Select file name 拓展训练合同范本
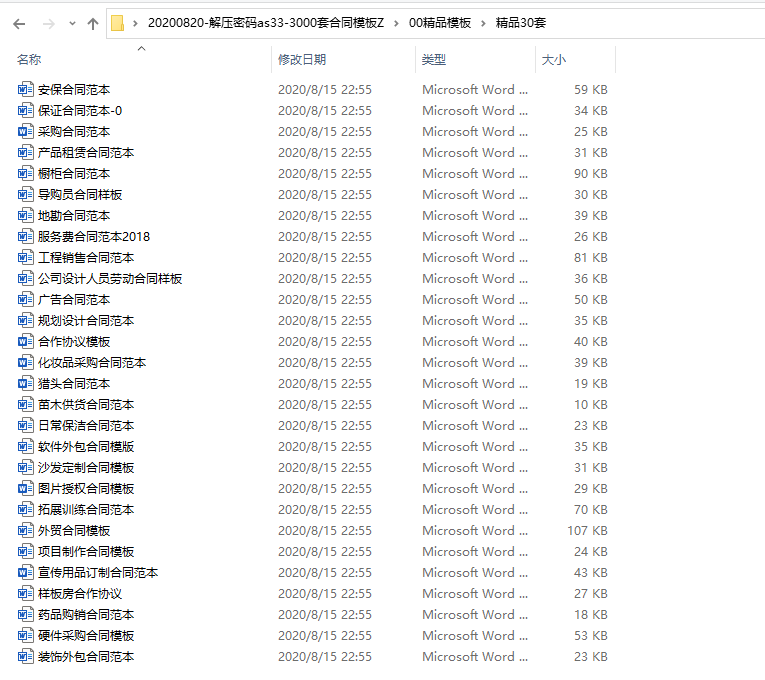Screen dimensions: 765x680 point(86,509)
